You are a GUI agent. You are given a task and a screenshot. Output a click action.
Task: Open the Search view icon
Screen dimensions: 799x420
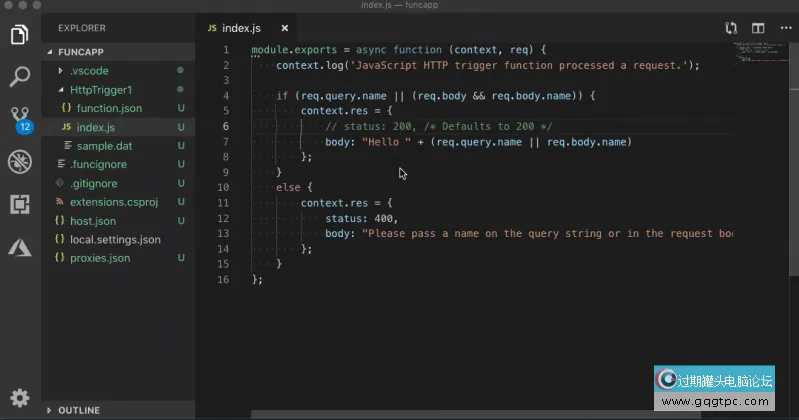point(19,76)
